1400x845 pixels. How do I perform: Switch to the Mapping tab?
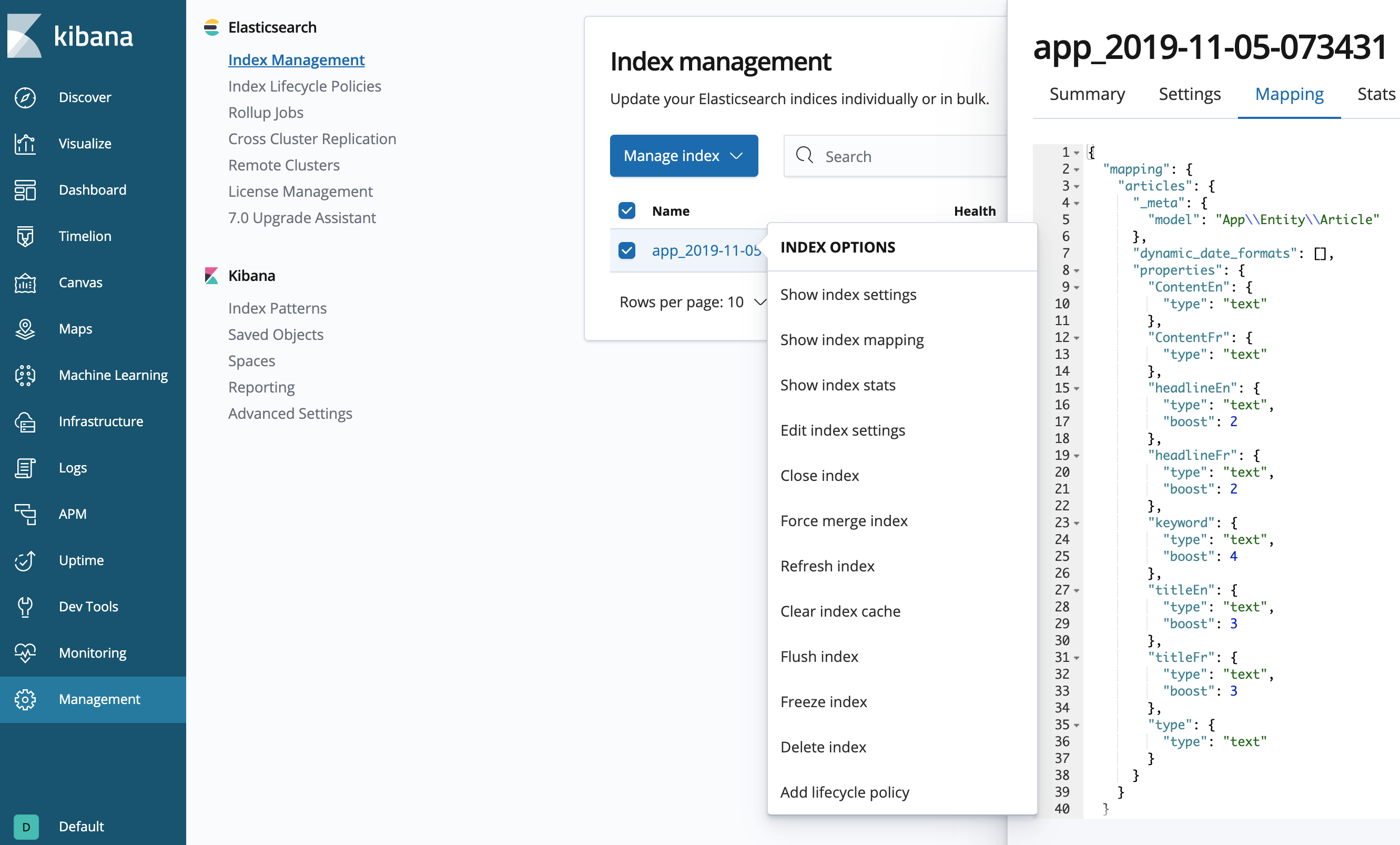pyautogui.click(x=1289, y=94)
